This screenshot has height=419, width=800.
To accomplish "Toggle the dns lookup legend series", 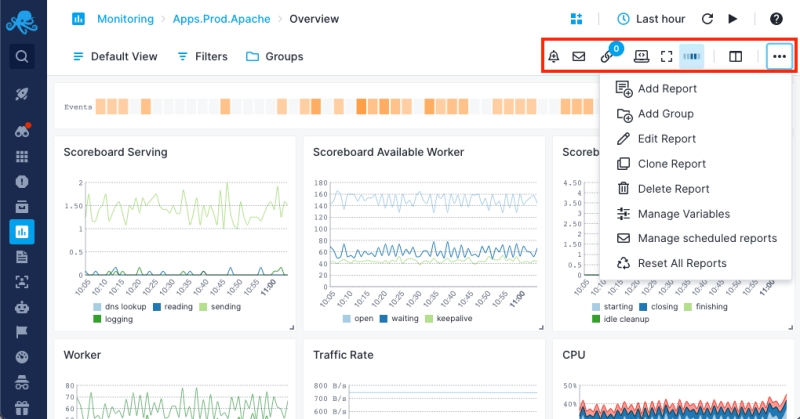I will (x=120, y=307).
